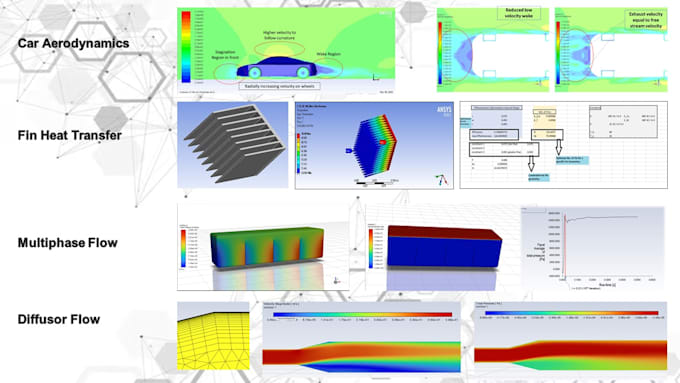Click the diffusor velocity magnitude color bar
680x383 pixels.
[x=363, y=314]
